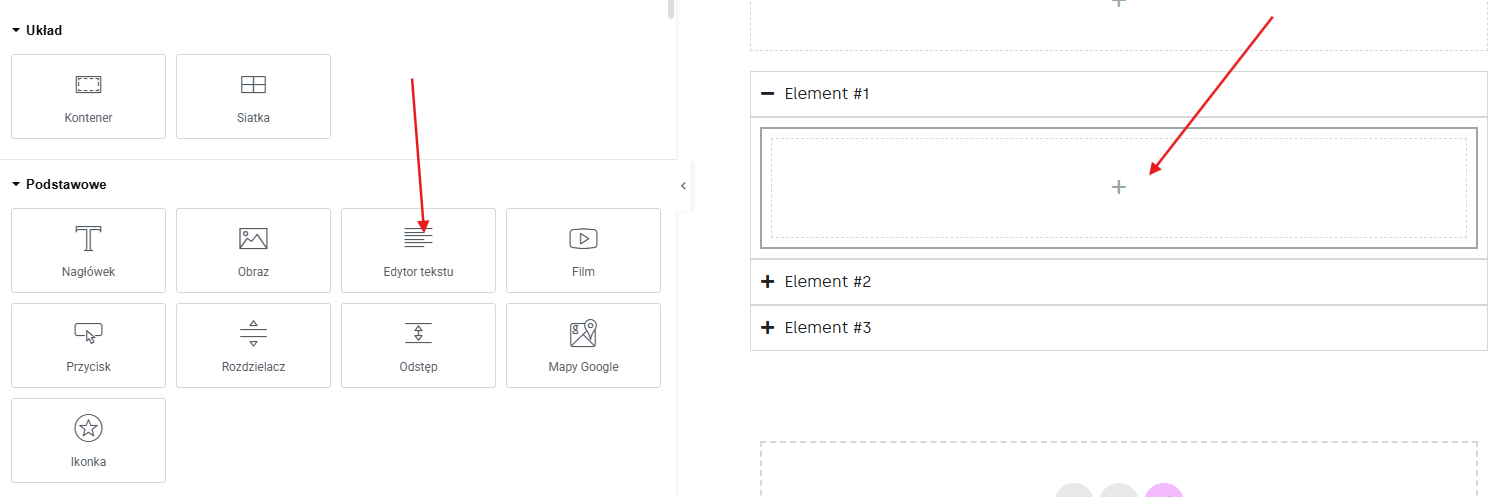
Task: Click the widget panel scrollbar
Action: coord(671,9)
